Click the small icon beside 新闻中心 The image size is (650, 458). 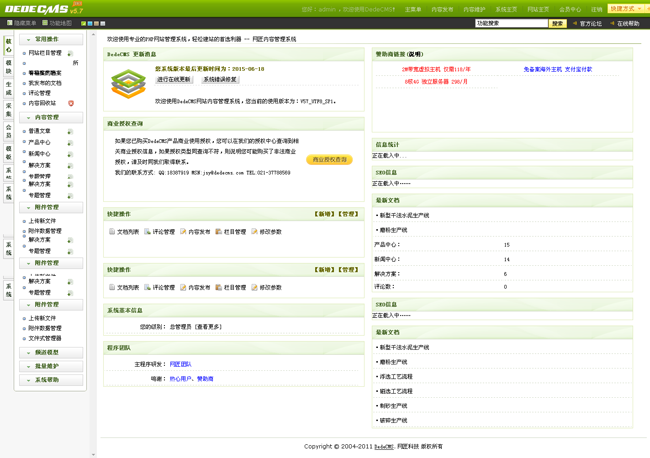click(70, 154)
